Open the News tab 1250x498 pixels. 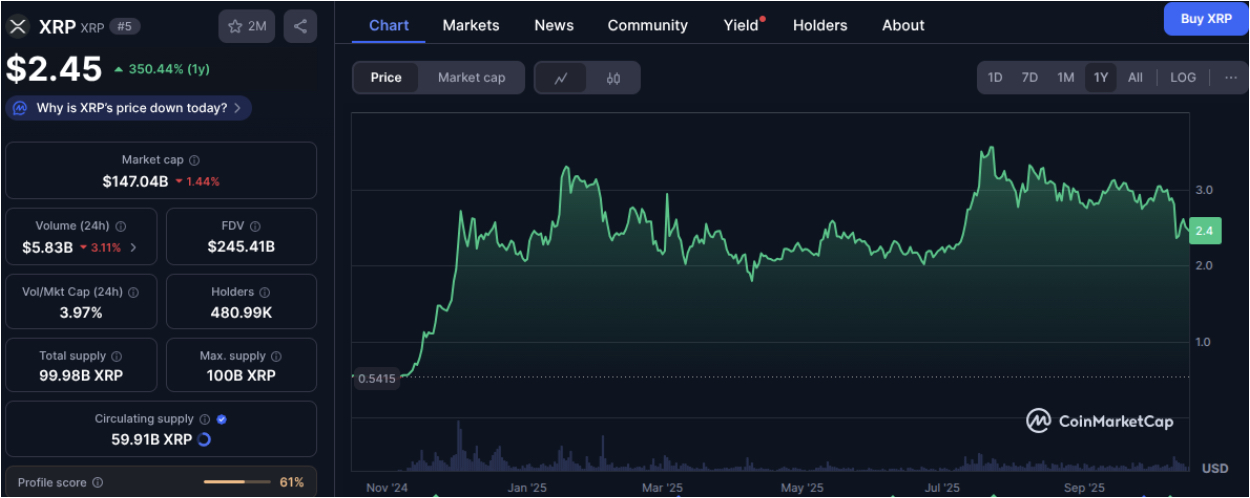click(554, 25)
